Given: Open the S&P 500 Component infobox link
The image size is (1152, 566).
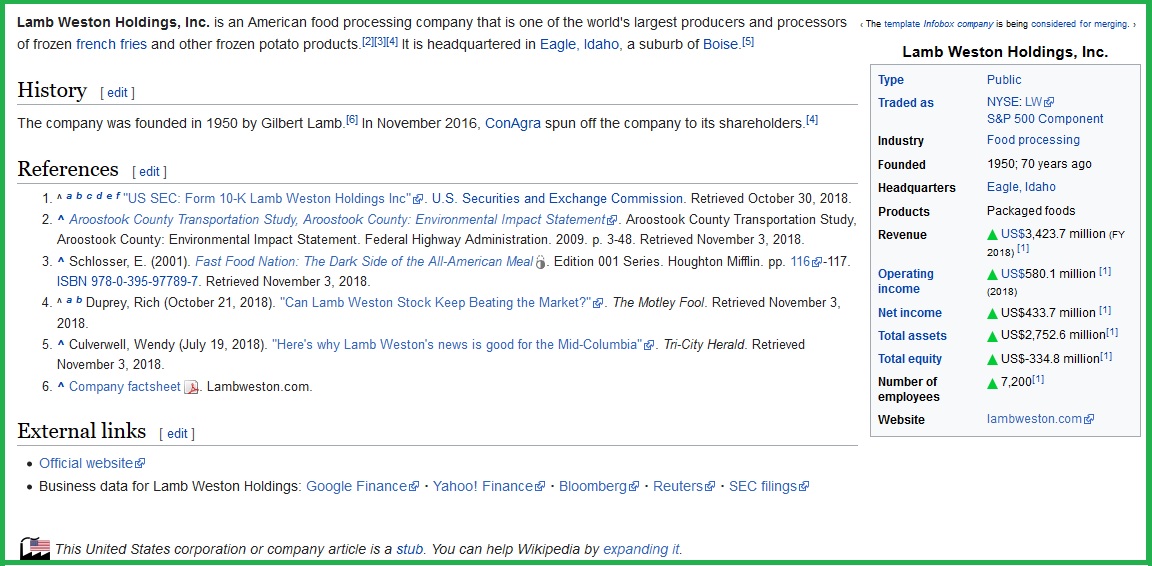Looking at the screenshot, I should coord(1045,119).
